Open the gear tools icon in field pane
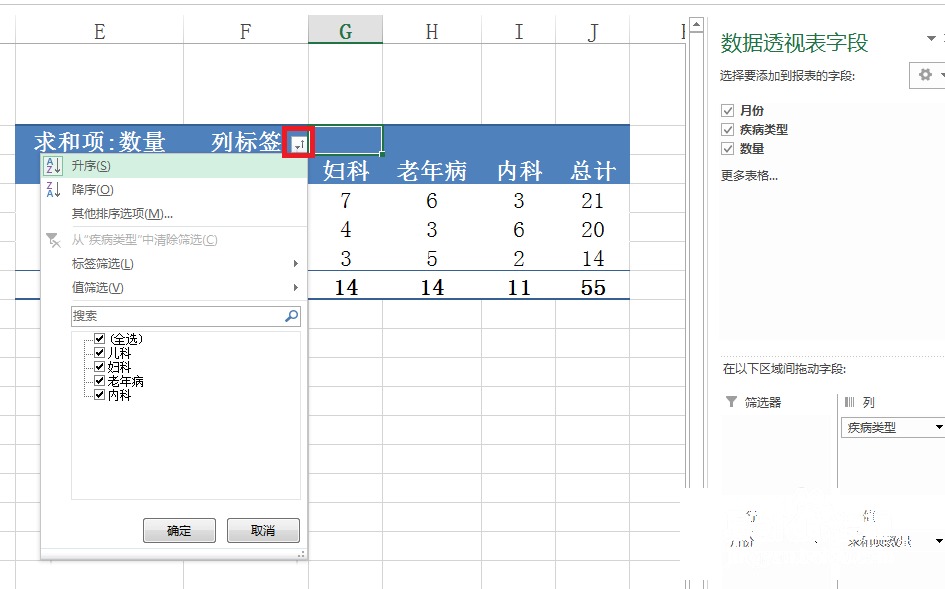Screen dimensions: 945x589 pyautogui.click(x=925, y=75)
